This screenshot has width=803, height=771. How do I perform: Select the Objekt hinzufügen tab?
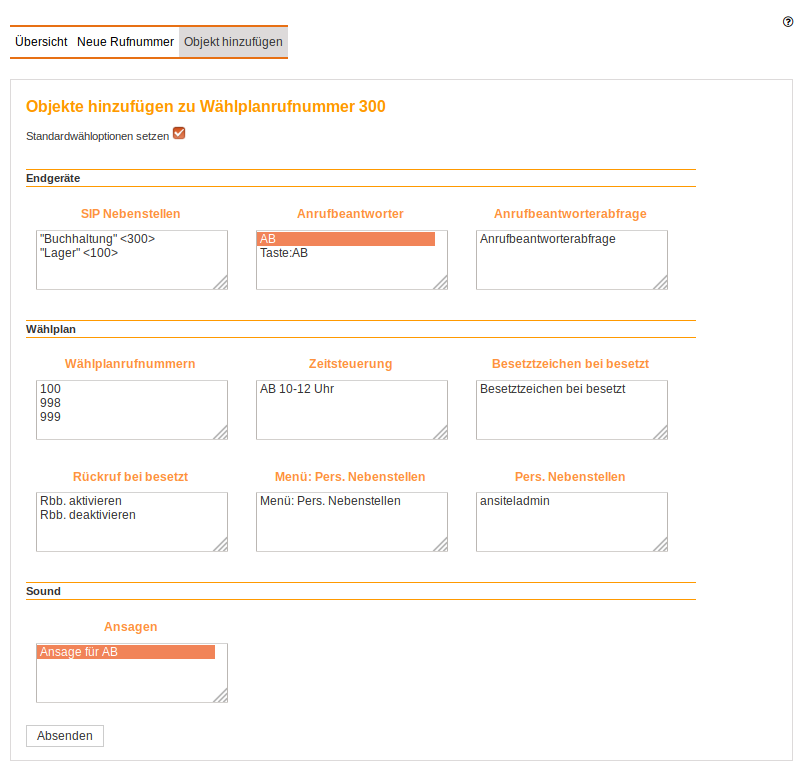coord(233,42)
